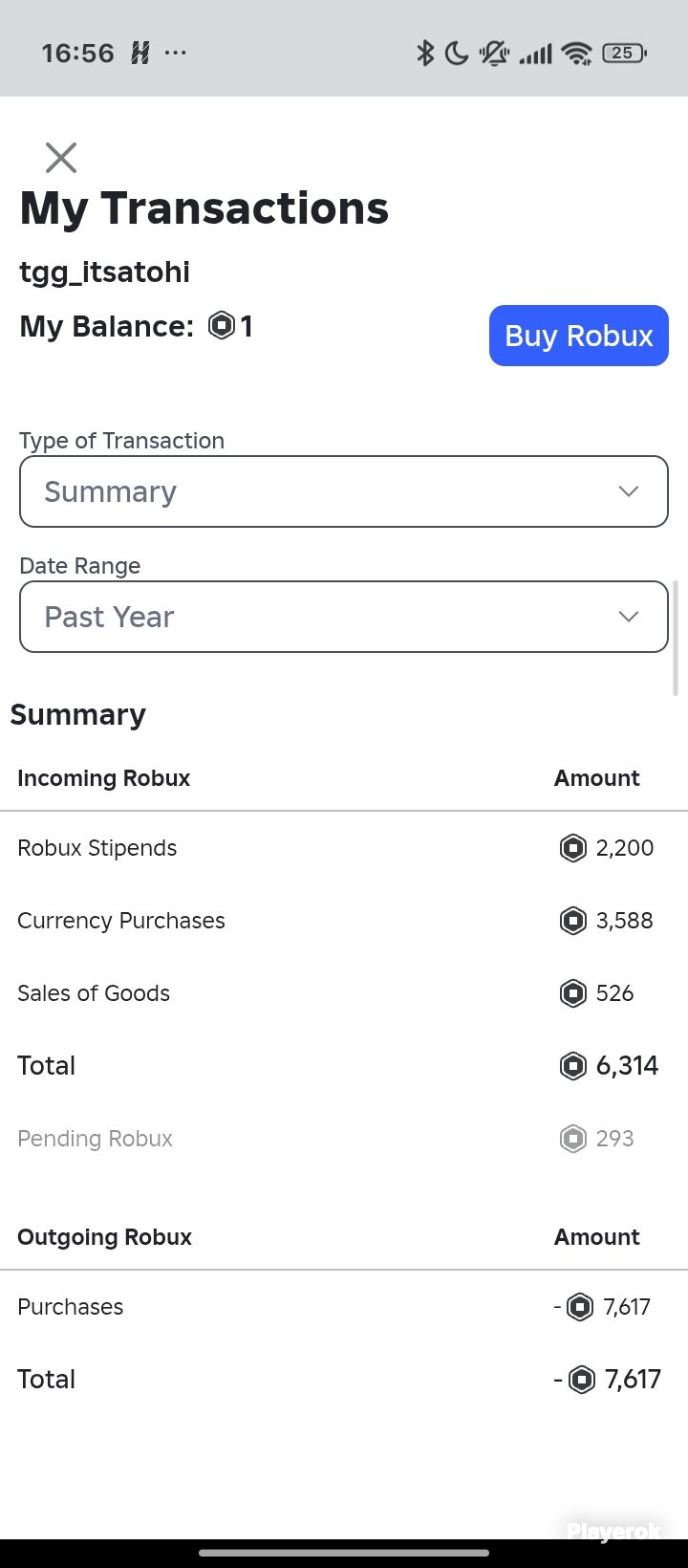688x1568 pixels.
Task: Click the Robux icon beside Currency Purchases 3,588
Action: (x=572, y=921)
